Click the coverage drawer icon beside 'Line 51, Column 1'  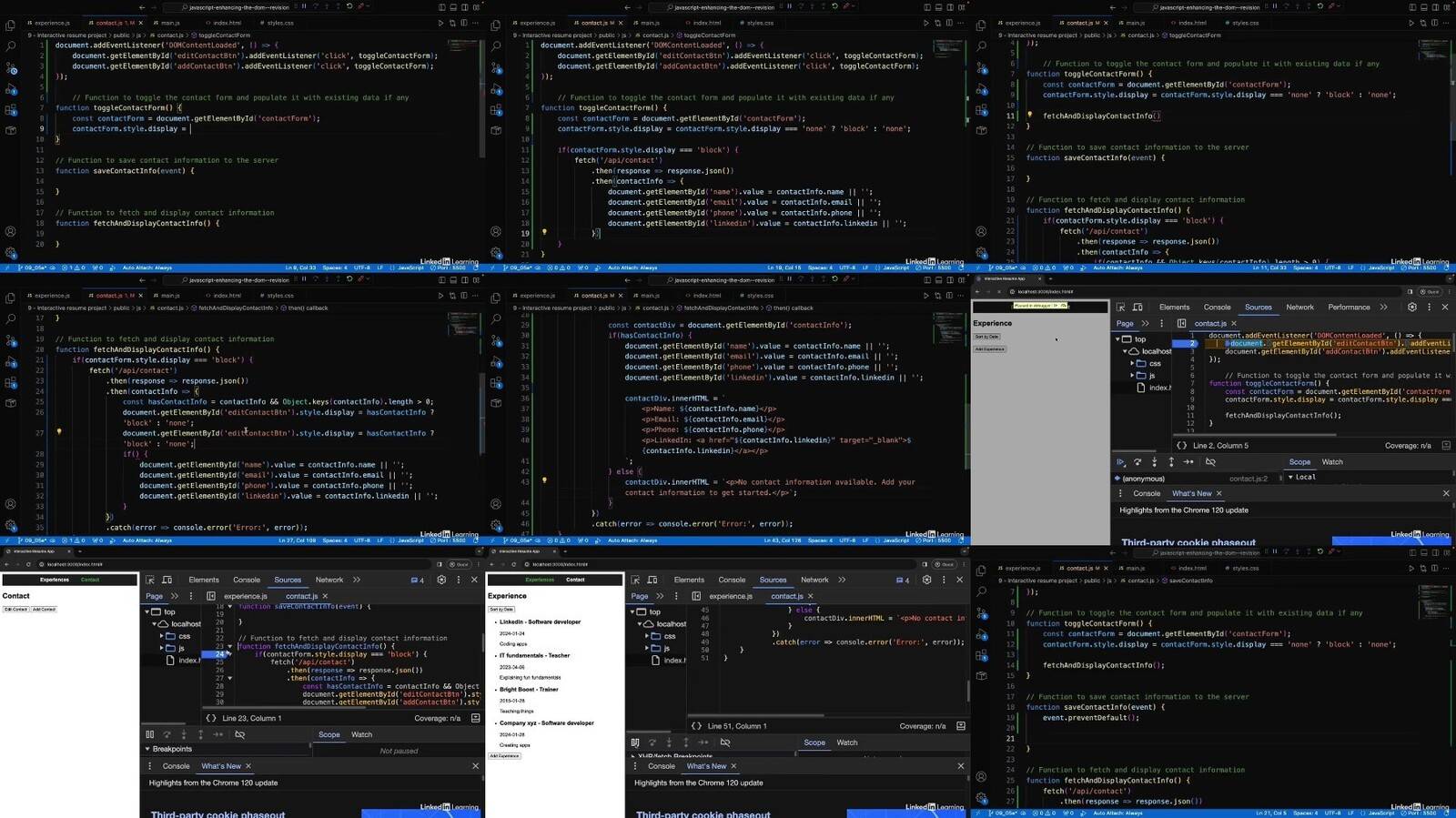point(960,726)
